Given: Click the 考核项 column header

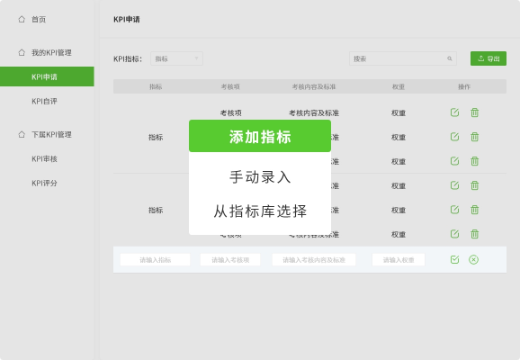Looking at the screenshot, I should tap(230, 87).
